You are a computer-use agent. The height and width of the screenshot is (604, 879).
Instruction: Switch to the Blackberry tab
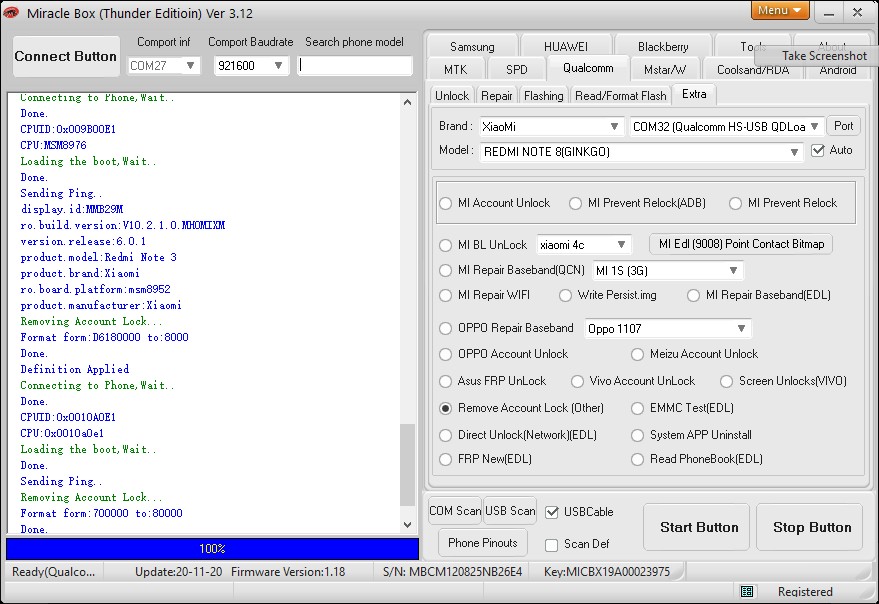[663, 47]
